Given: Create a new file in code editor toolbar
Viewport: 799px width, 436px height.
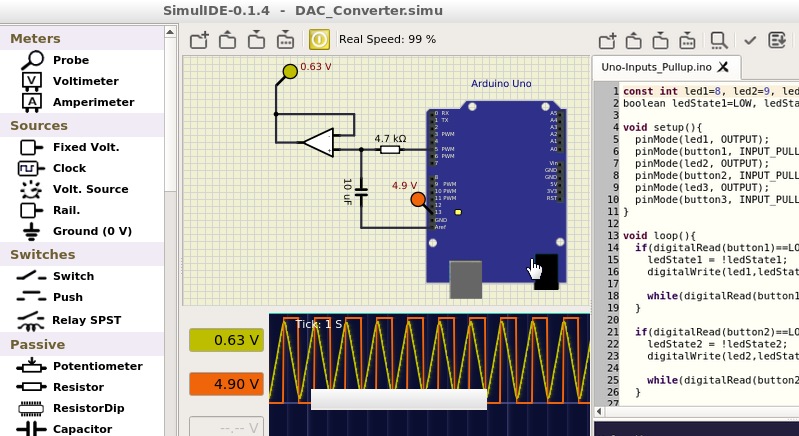Looking at the screenshot, I should 607,40.
